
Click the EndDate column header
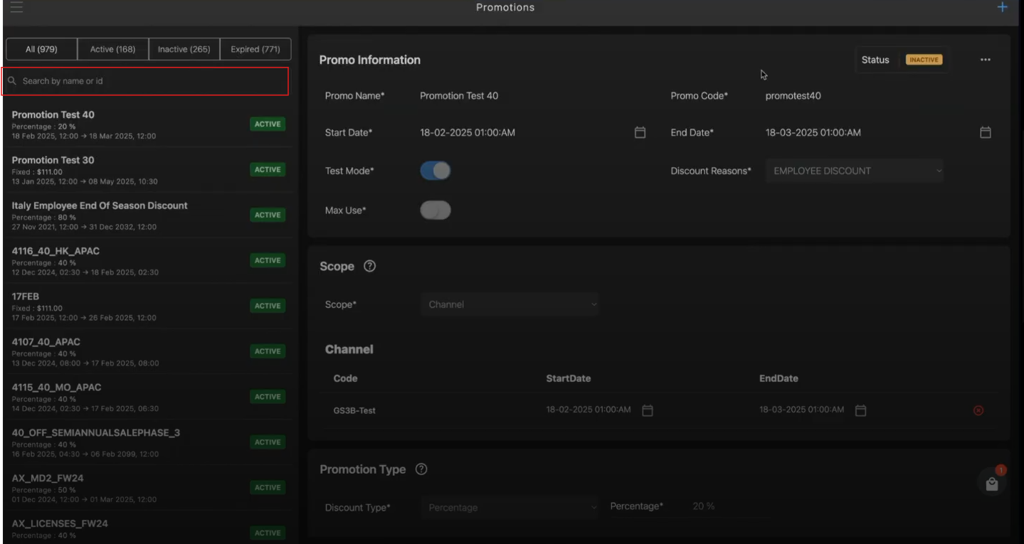[778, 378]
